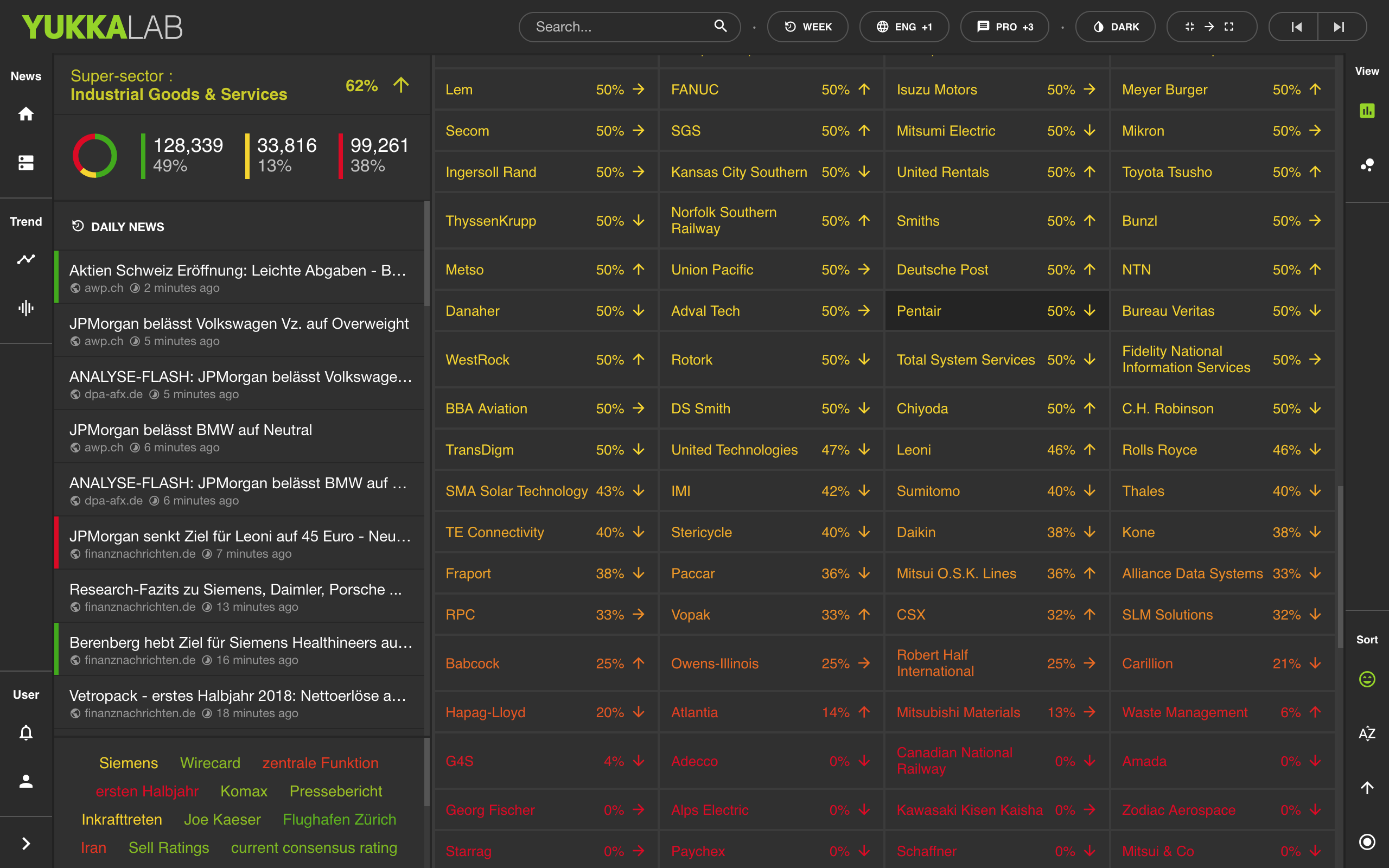Click the Industrial Goods & Services title
This screenshot has height=868, width=1389.
pyautogui.click(x=179, y=94)
